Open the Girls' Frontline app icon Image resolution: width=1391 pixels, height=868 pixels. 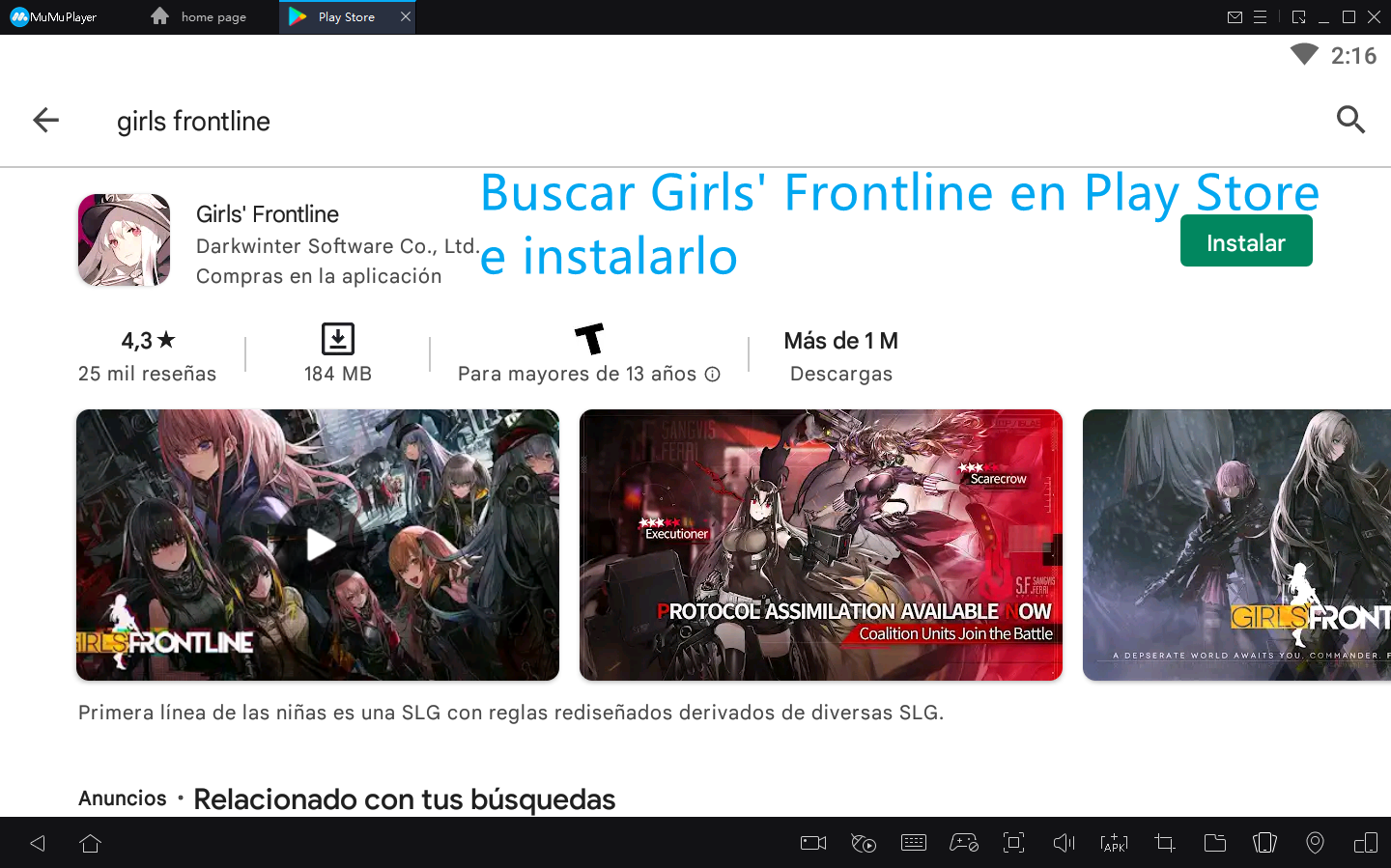pos(124,239)
